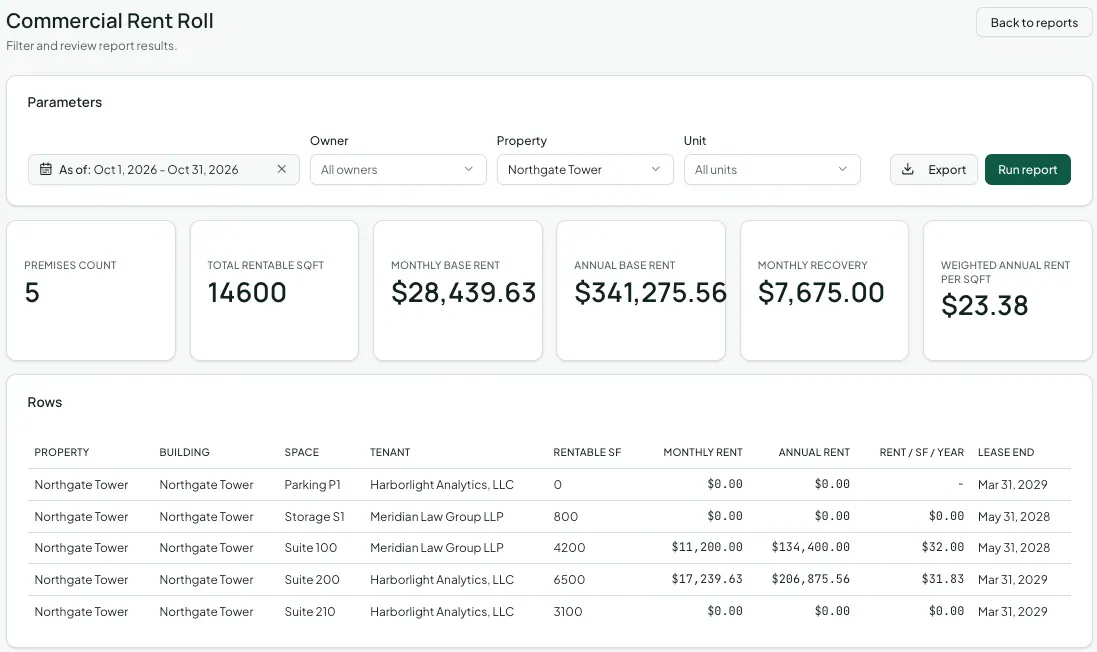This screenshot has height=652, width=1097.
Task: Click annual rent $134,400.00
Action: pyautogui.click(x=810, y=547)
